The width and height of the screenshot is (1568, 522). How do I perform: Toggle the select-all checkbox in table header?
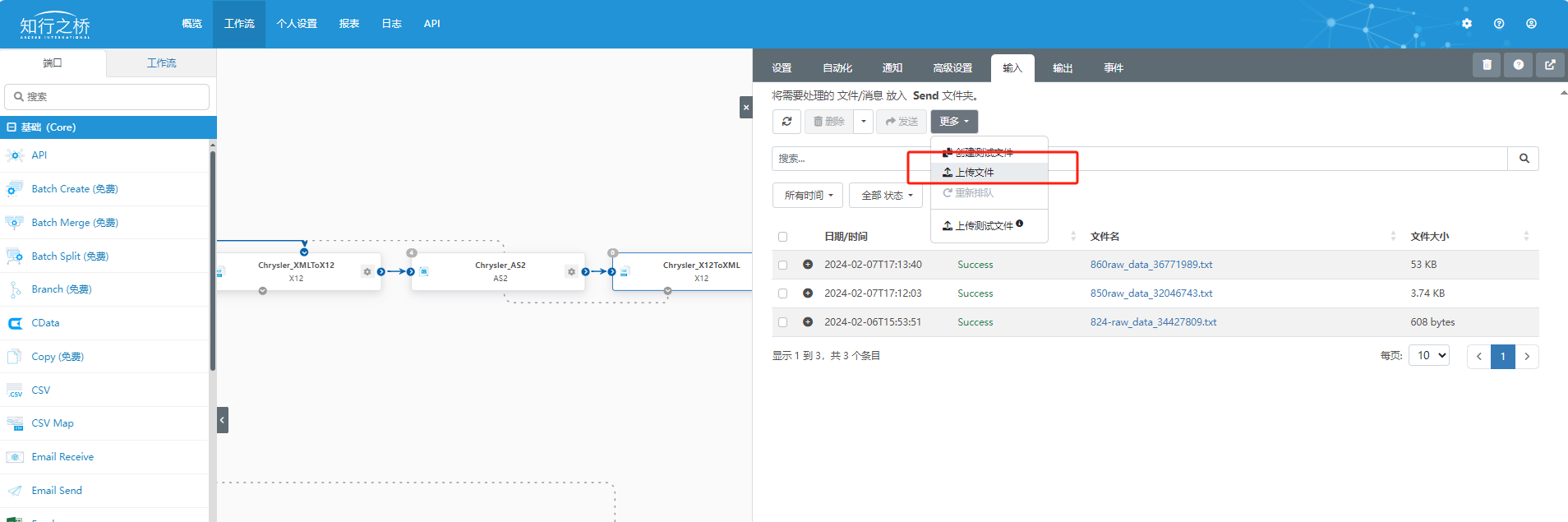(x=782, y=237)
